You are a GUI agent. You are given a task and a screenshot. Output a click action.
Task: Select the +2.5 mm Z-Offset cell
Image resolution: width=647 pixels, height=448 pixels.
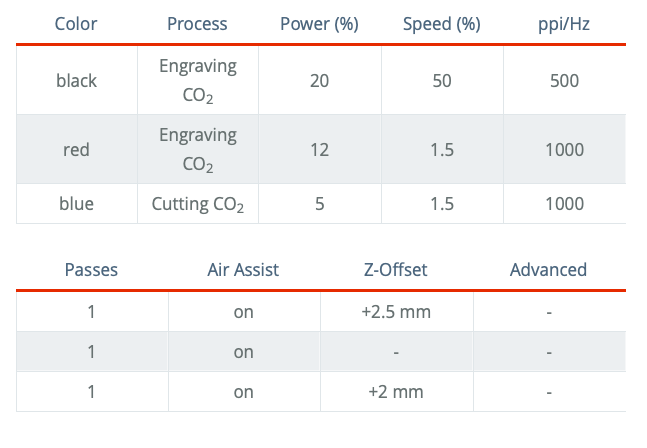click(x=395, y=312)
